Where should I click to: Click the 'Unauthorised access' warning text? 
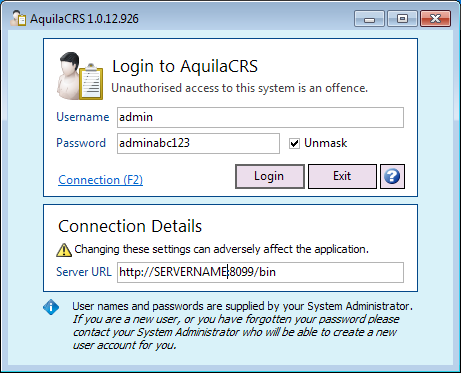pyautogui.click(x=240, y=88)
